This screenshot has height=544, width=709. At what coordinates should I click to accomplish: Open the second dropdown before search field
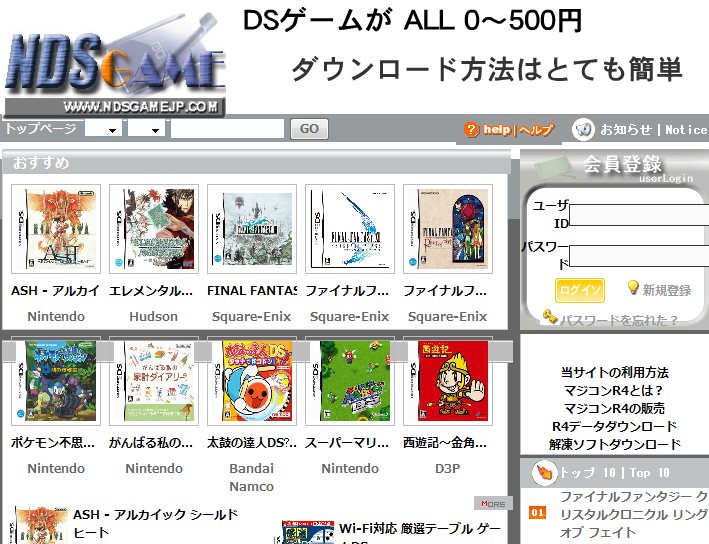[146, 129]
